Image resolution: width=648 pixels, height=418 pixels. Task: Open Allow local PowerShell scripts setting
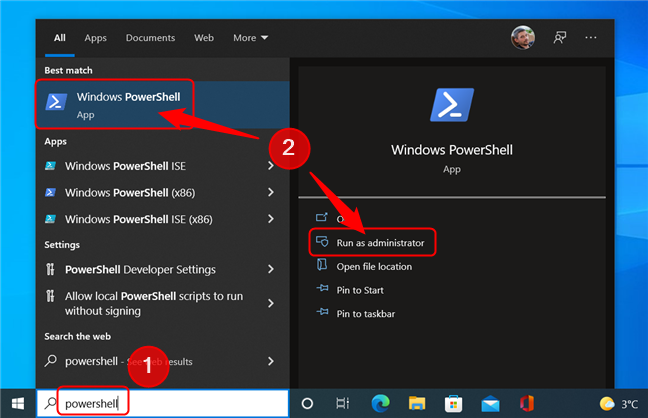coord(154,303)
